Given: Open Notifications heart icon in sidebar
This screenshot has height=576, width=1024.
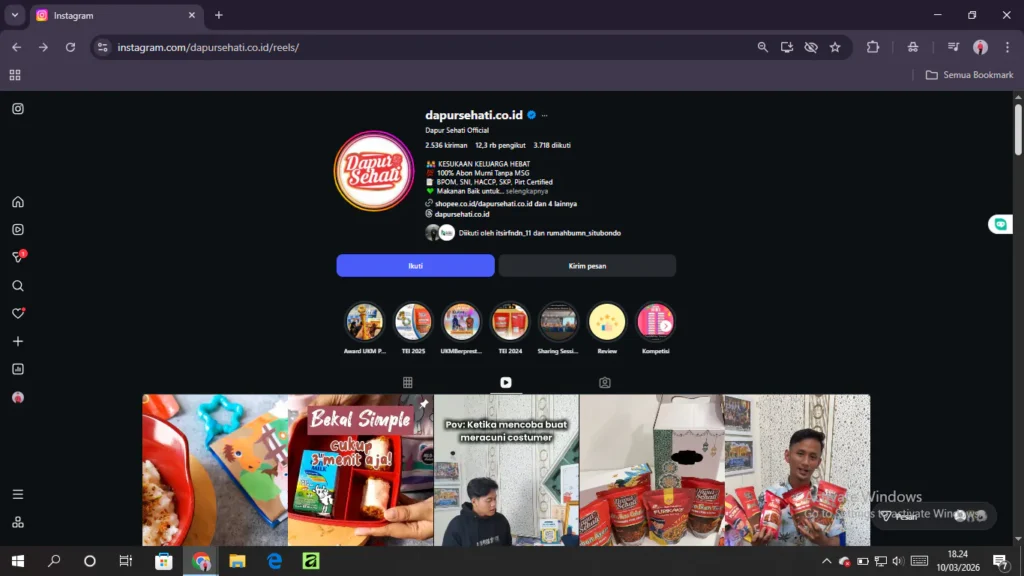Looking at the screenshot, I should click(x=18, y=313).
